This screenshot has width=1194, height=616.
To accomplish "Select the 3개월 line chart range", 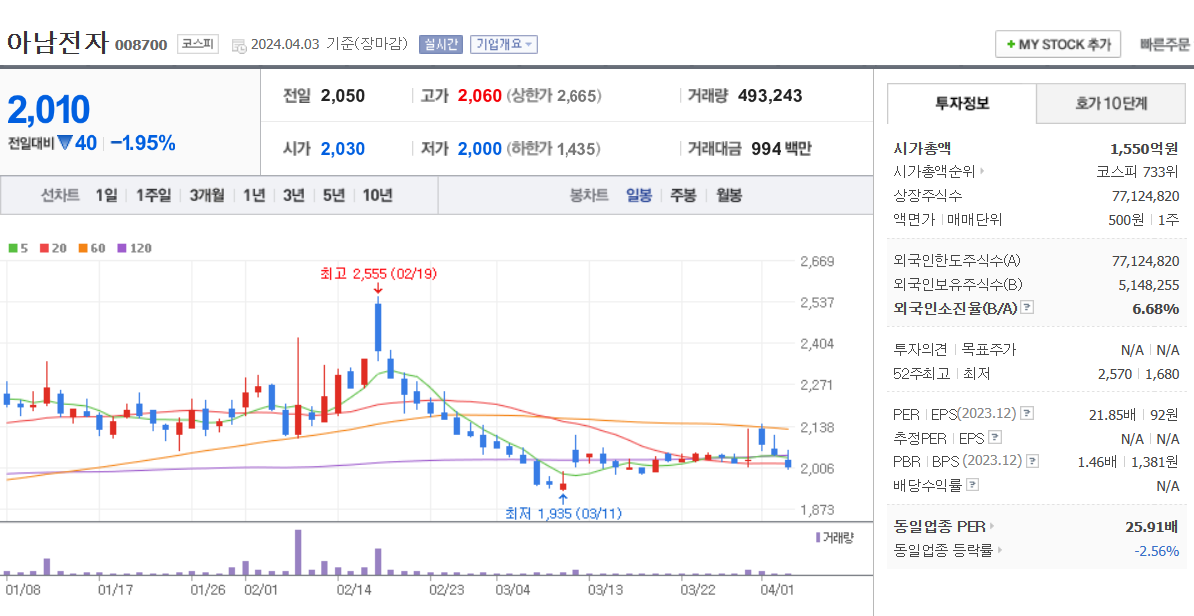I will [207, 196].
